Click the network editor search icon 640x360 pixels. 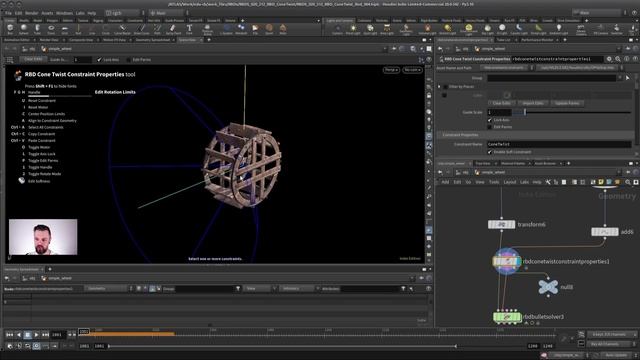628,182
